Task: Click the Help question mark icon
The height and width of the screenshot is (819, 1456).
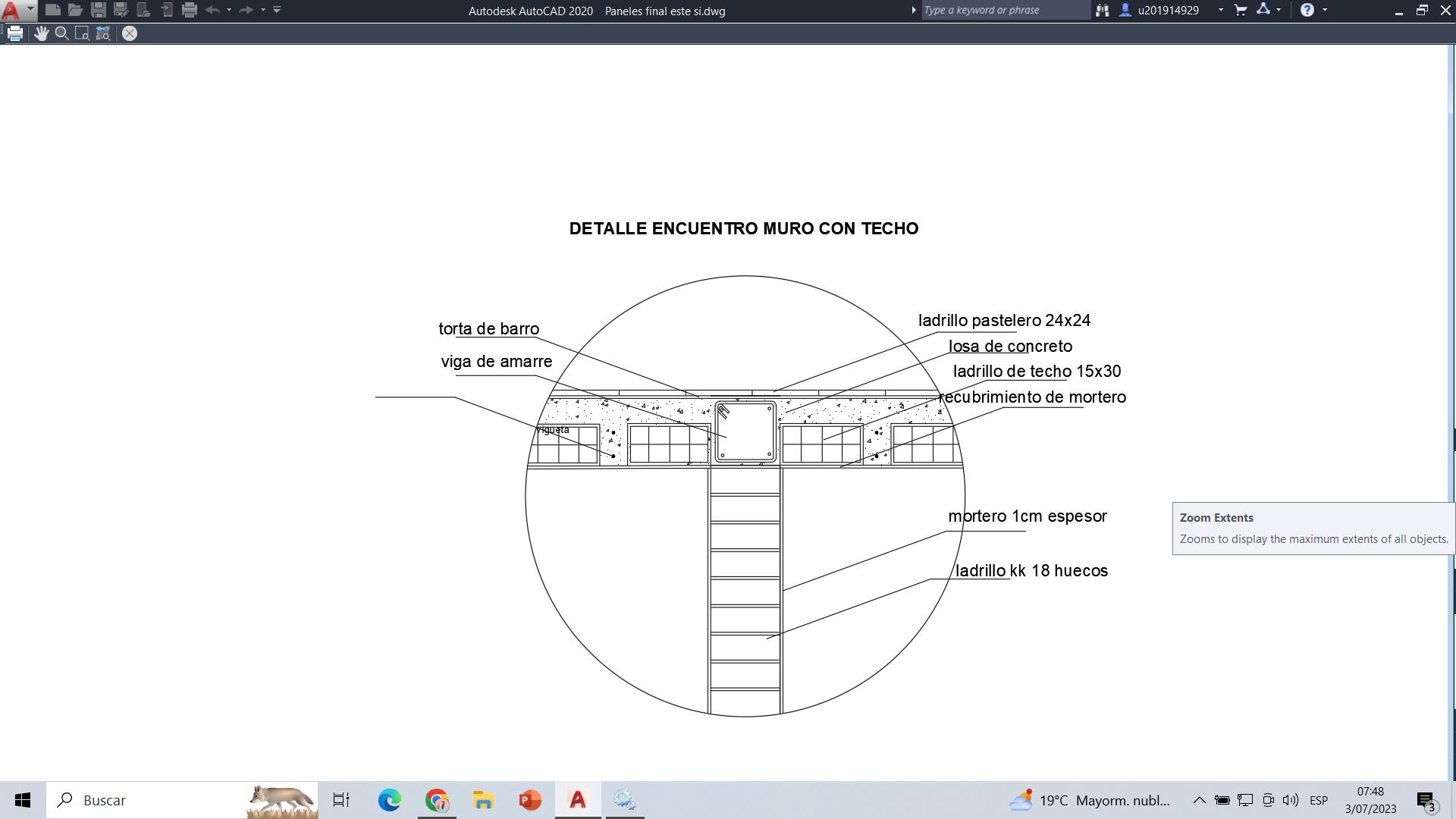Action: (1307, 11)
